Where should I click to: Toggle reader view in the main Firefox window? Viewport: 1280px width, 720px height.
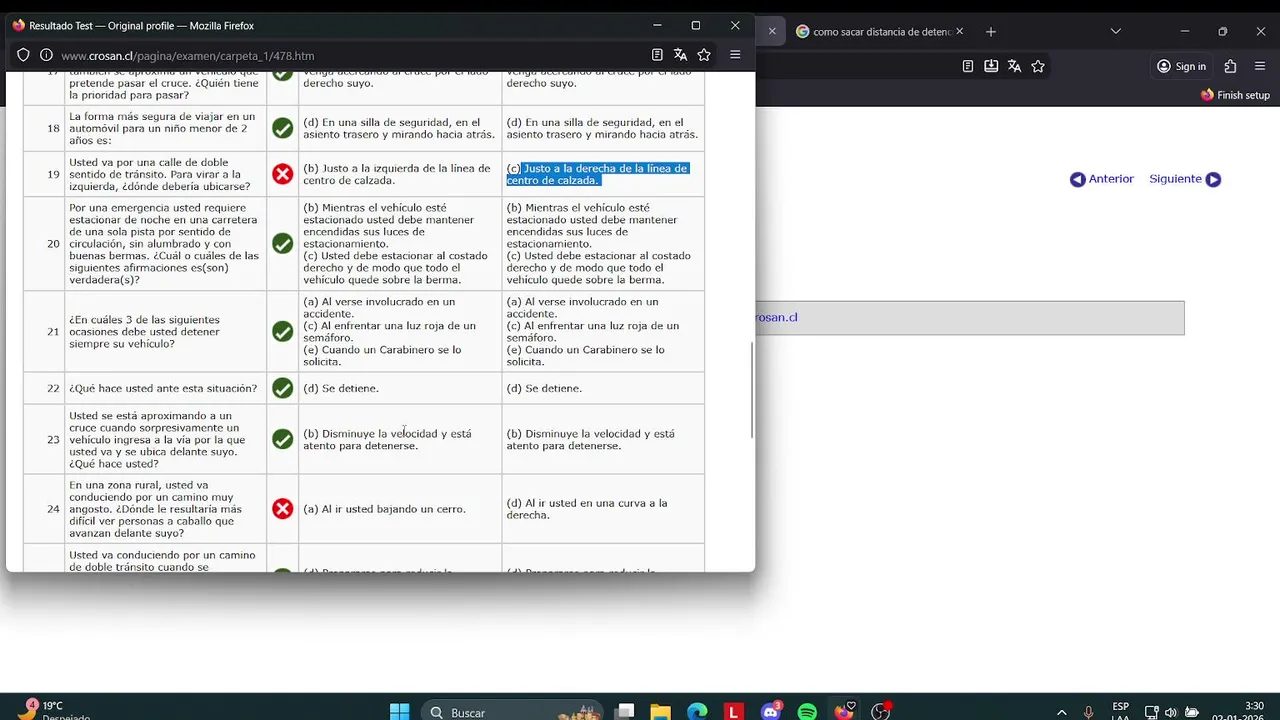(x=967, y=66)
